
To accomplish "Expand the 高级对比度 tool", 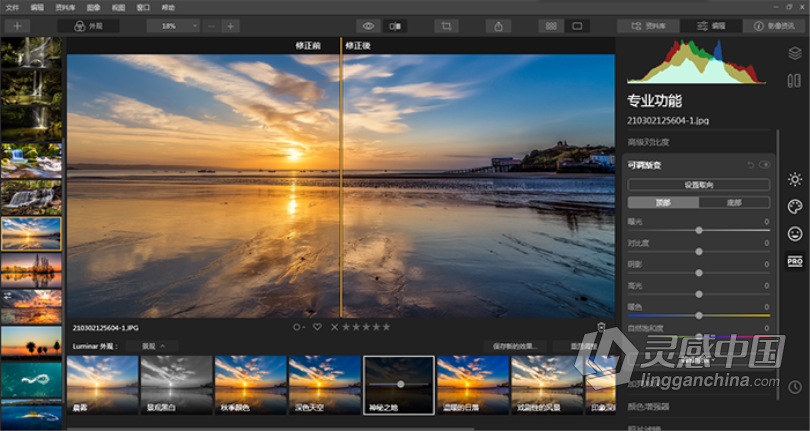I will (648, 142).
